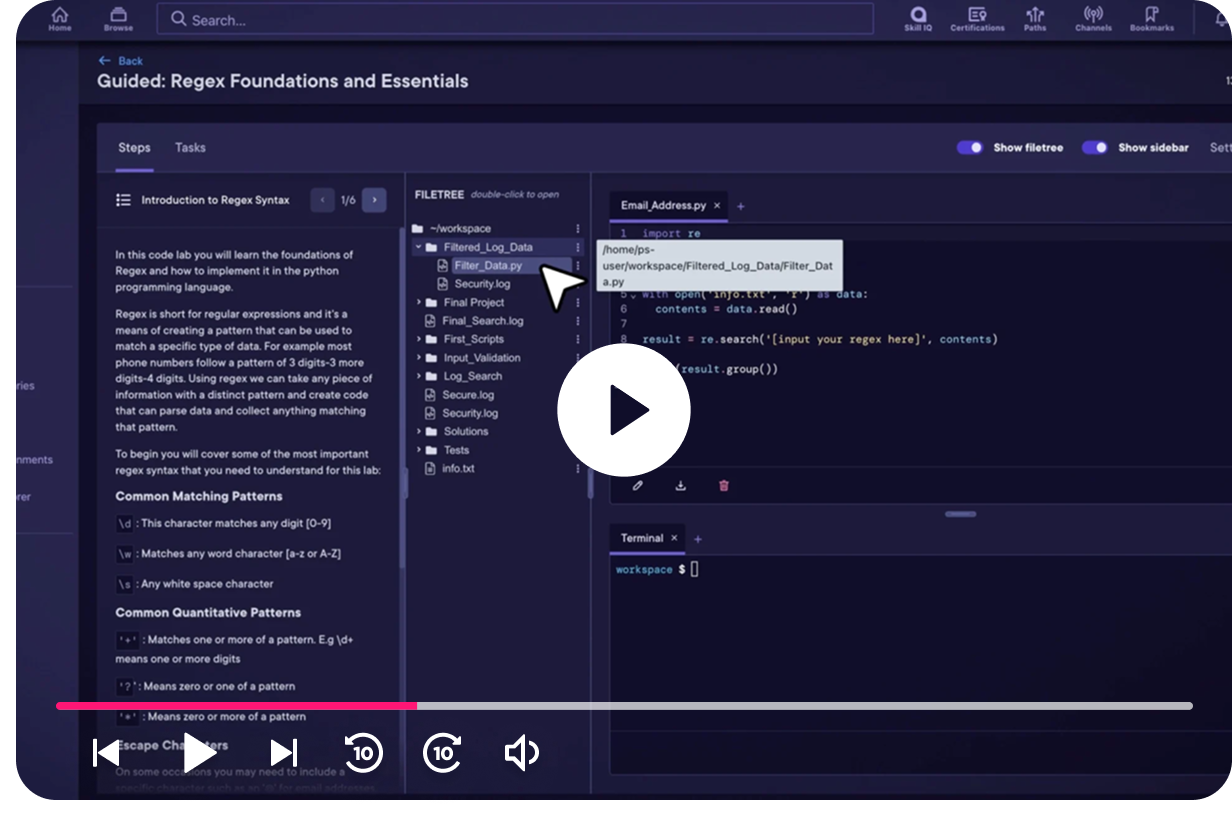Toggle Show sidebar switch
Image resolution: width=1232 pixels, height=825 pixels.
(x=1095, y=148)
